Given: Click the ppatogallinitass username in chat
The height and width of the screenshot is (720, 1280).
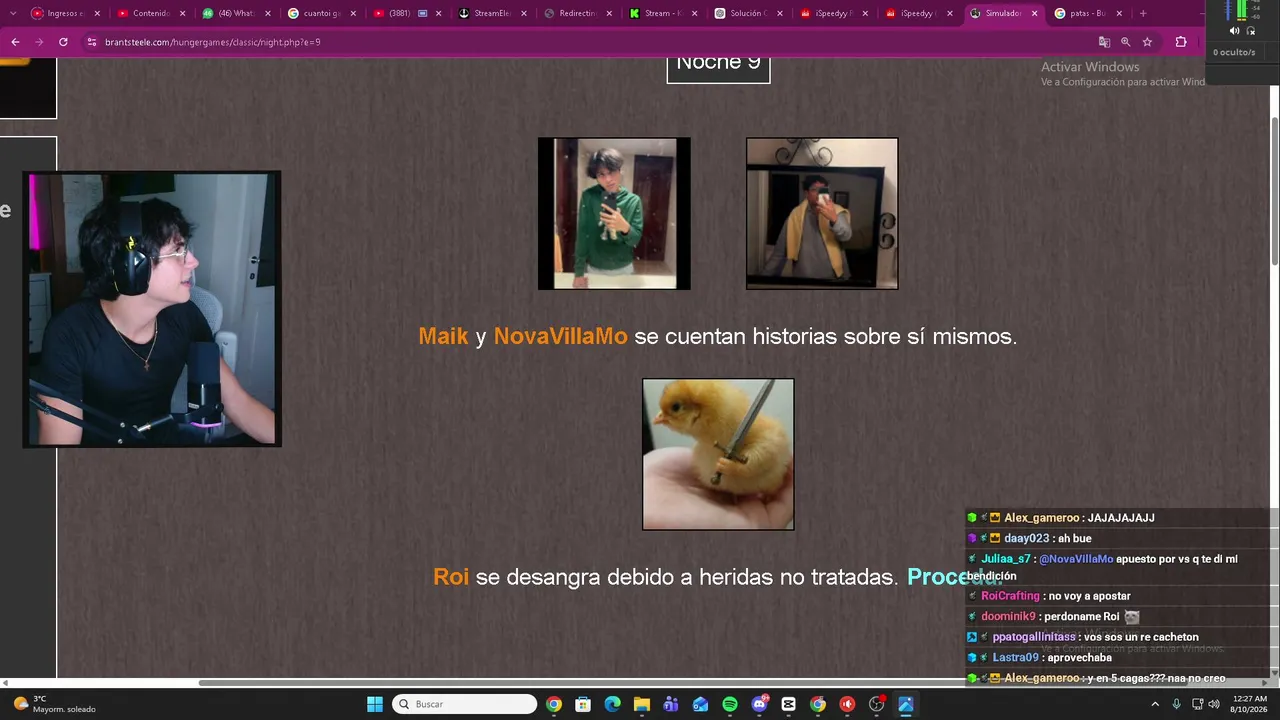Looking at the screenshot, I should pyautogui.click(x=1034, y=637).
